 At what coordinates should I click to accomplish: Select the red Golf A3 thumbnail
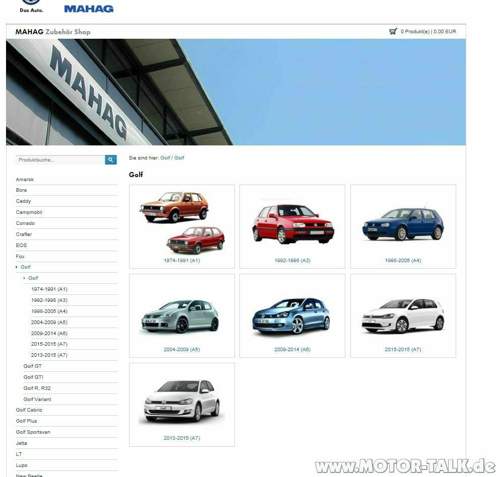292,226
